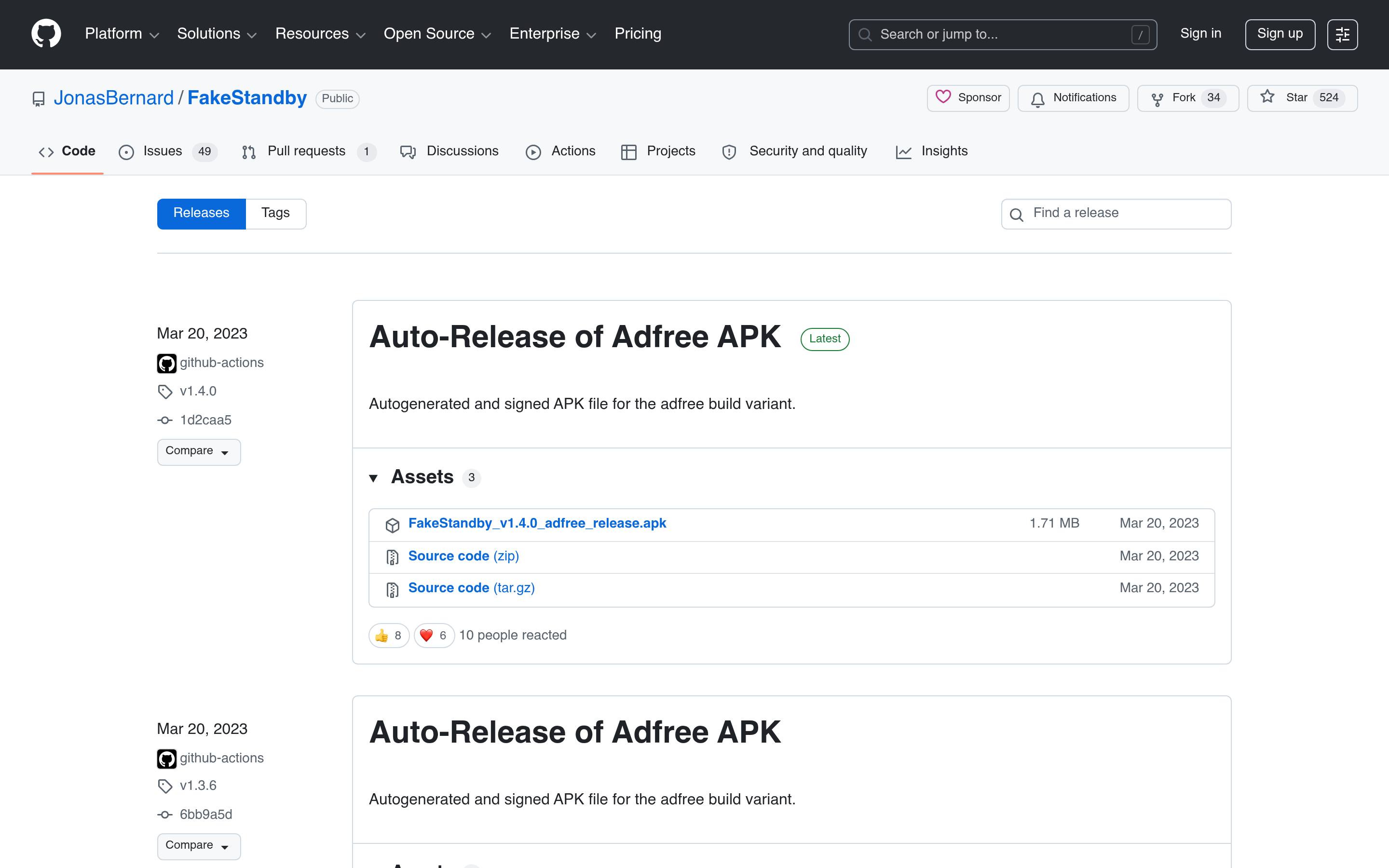
Task: Click the archive icon for Source code (tar.gz)
Action: pos(393,590)
